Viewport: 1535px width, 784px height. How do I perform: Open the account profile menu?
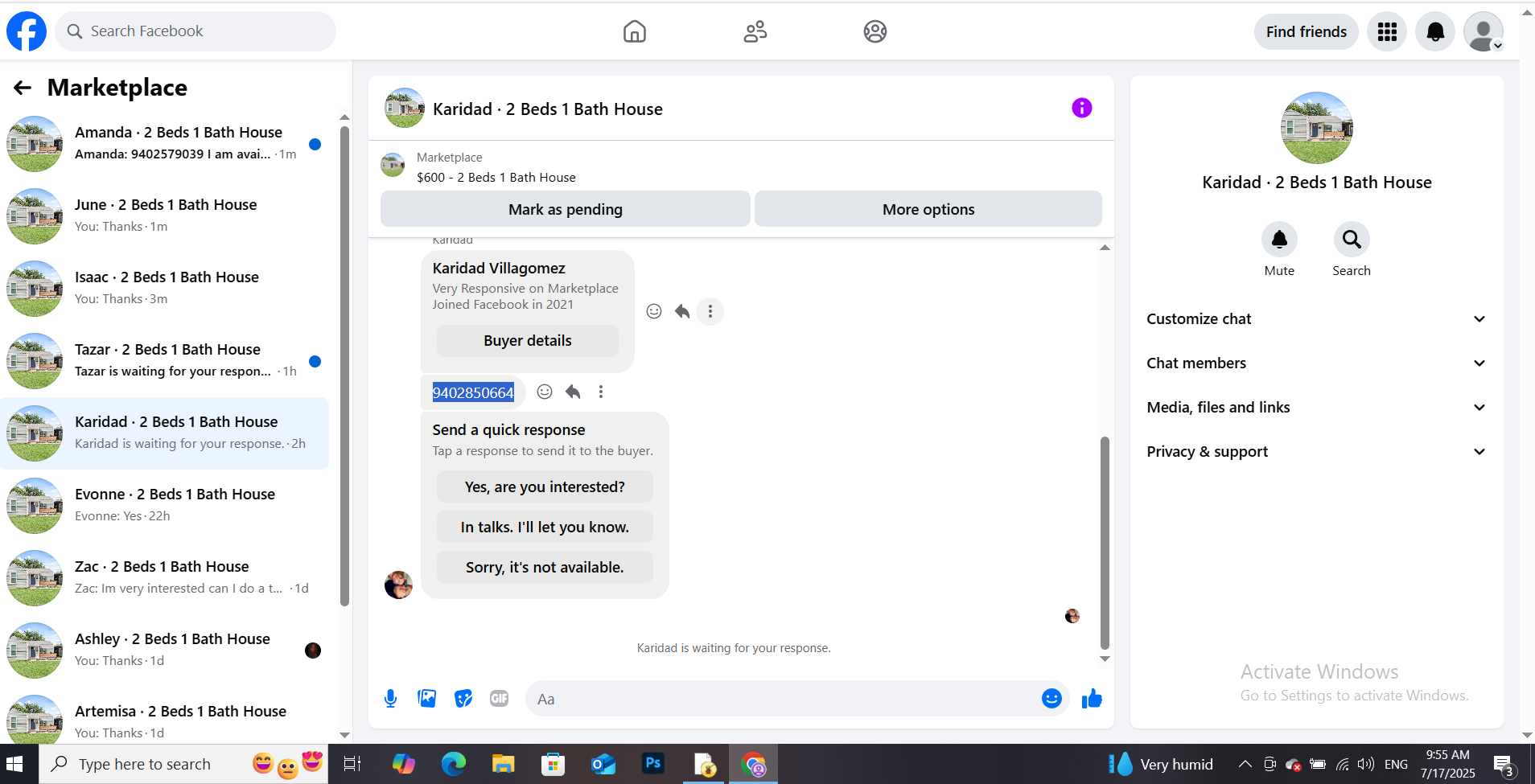tap(1484, 31)
